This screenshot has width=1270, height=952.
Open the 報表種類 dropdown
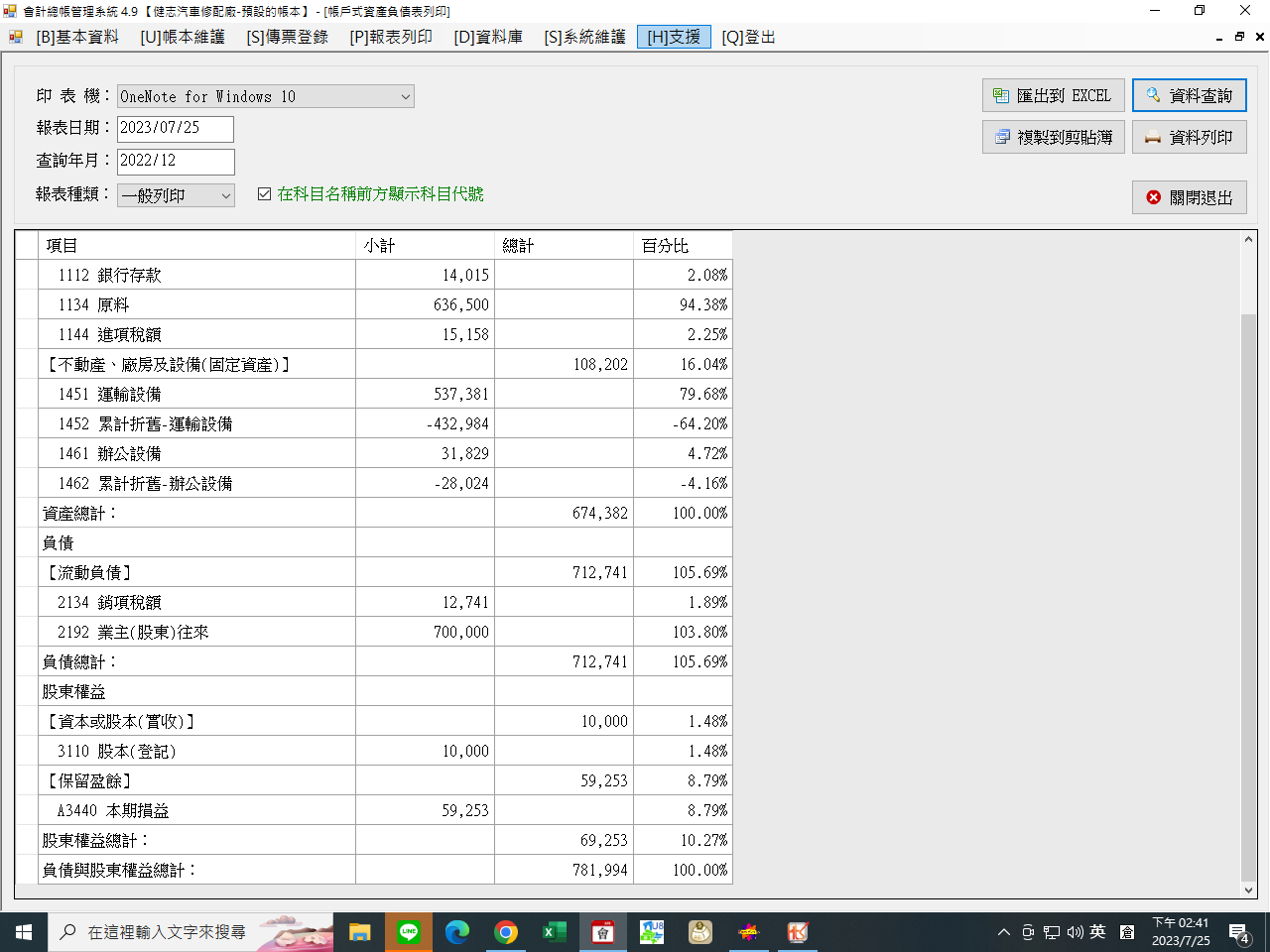click(x=176, y=195)
